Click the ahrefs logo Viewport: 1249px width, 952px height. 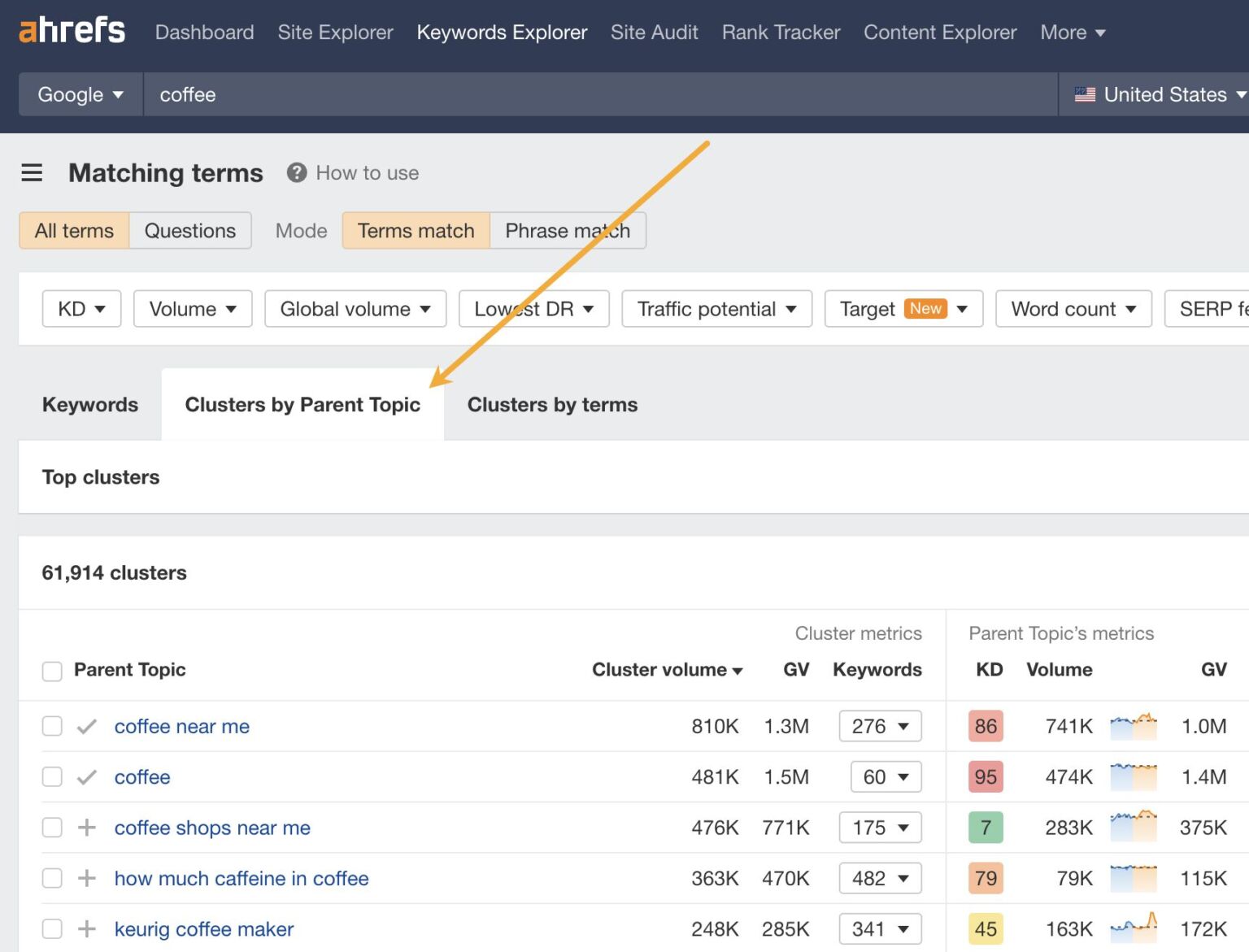[72, 29]
